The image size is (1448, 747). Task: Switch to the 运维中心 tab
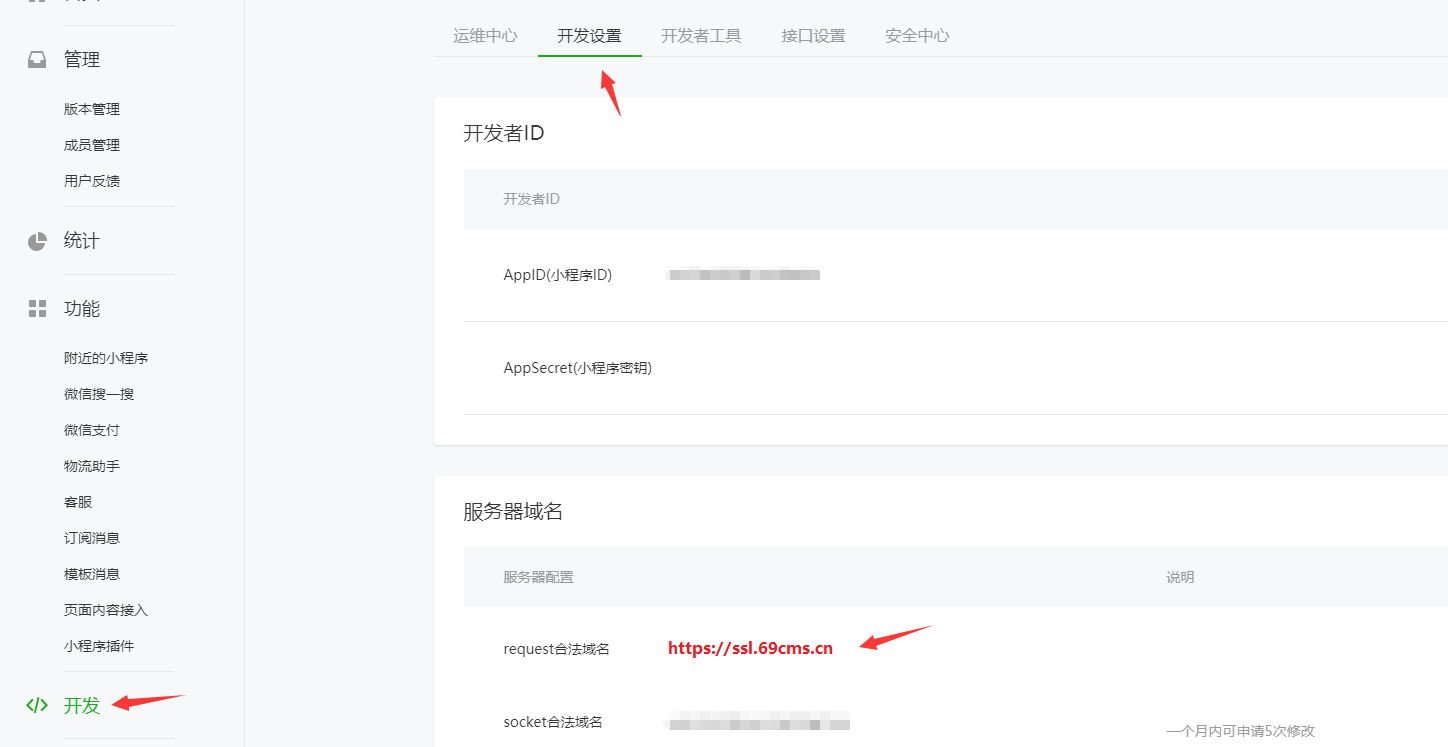click(485, 36)
